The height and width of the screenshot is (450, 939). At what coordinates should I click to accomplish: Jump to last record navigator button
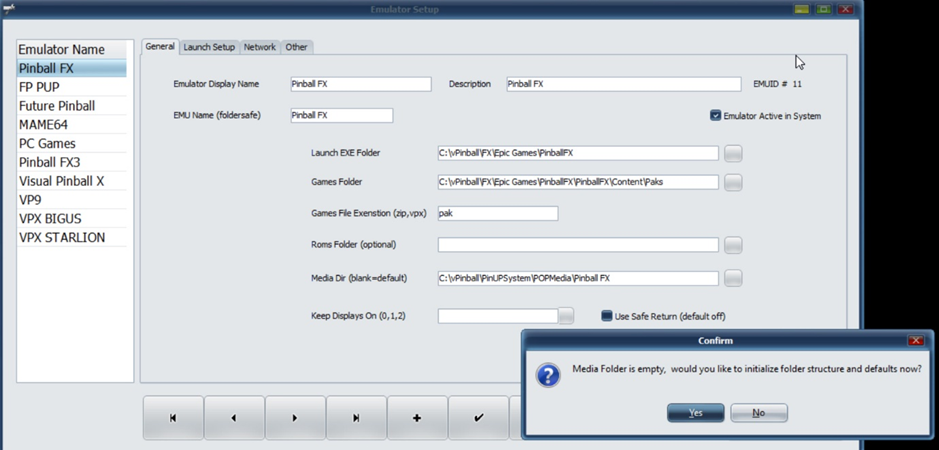[356, 418]
